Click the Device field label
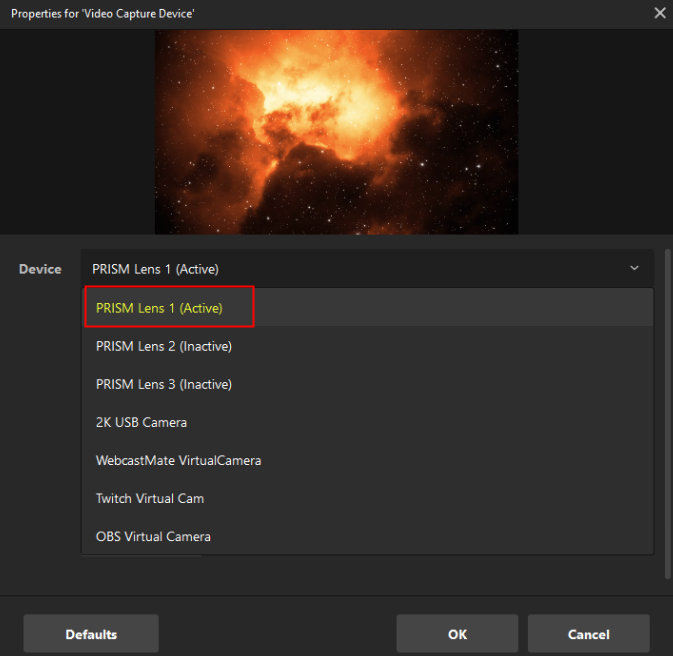 tap(40, 269)
